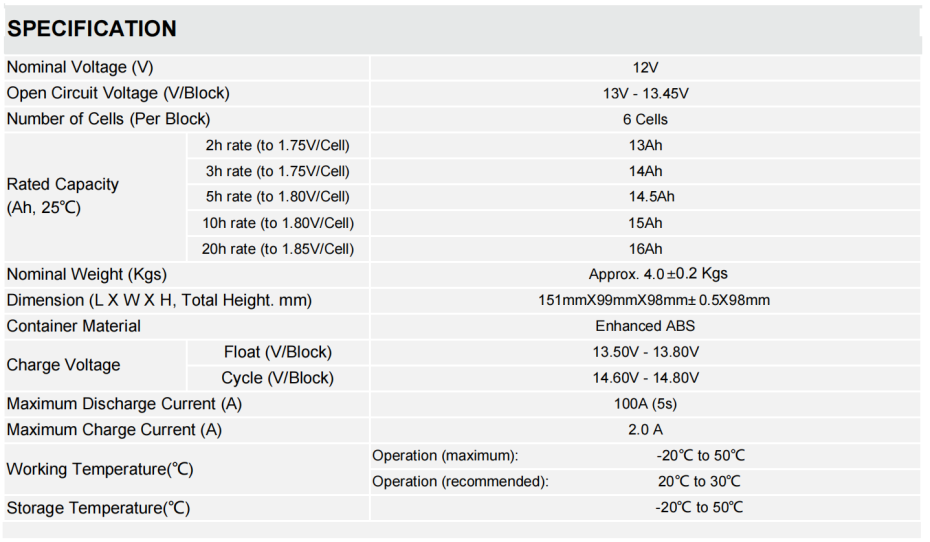
Task: Click the Maximum Charge Current (A) label
Action: pyautogui.click(x=114, y=430)
